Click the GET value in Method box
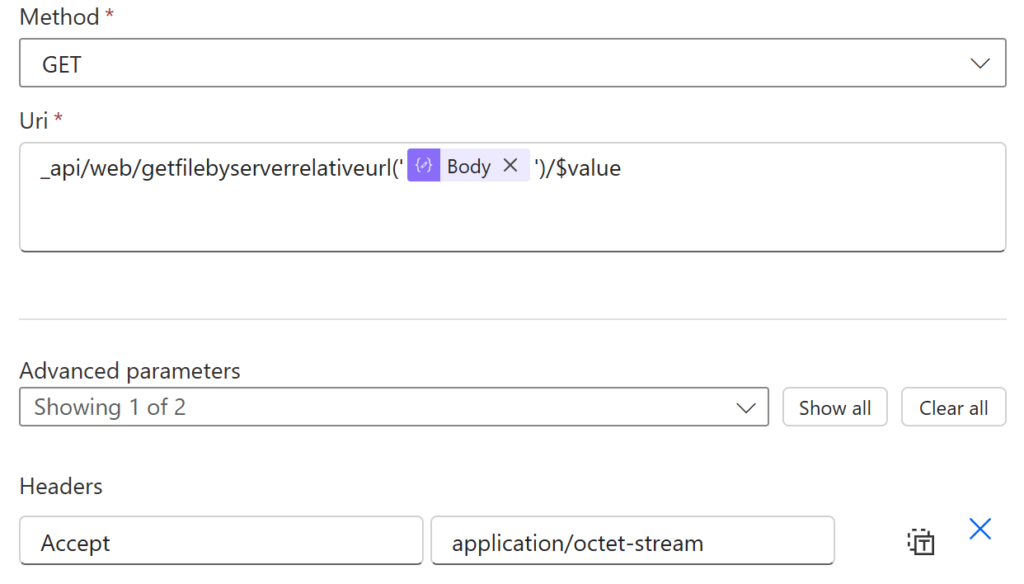The height and width of the screenshot is (584, 1024). [62, 65]
